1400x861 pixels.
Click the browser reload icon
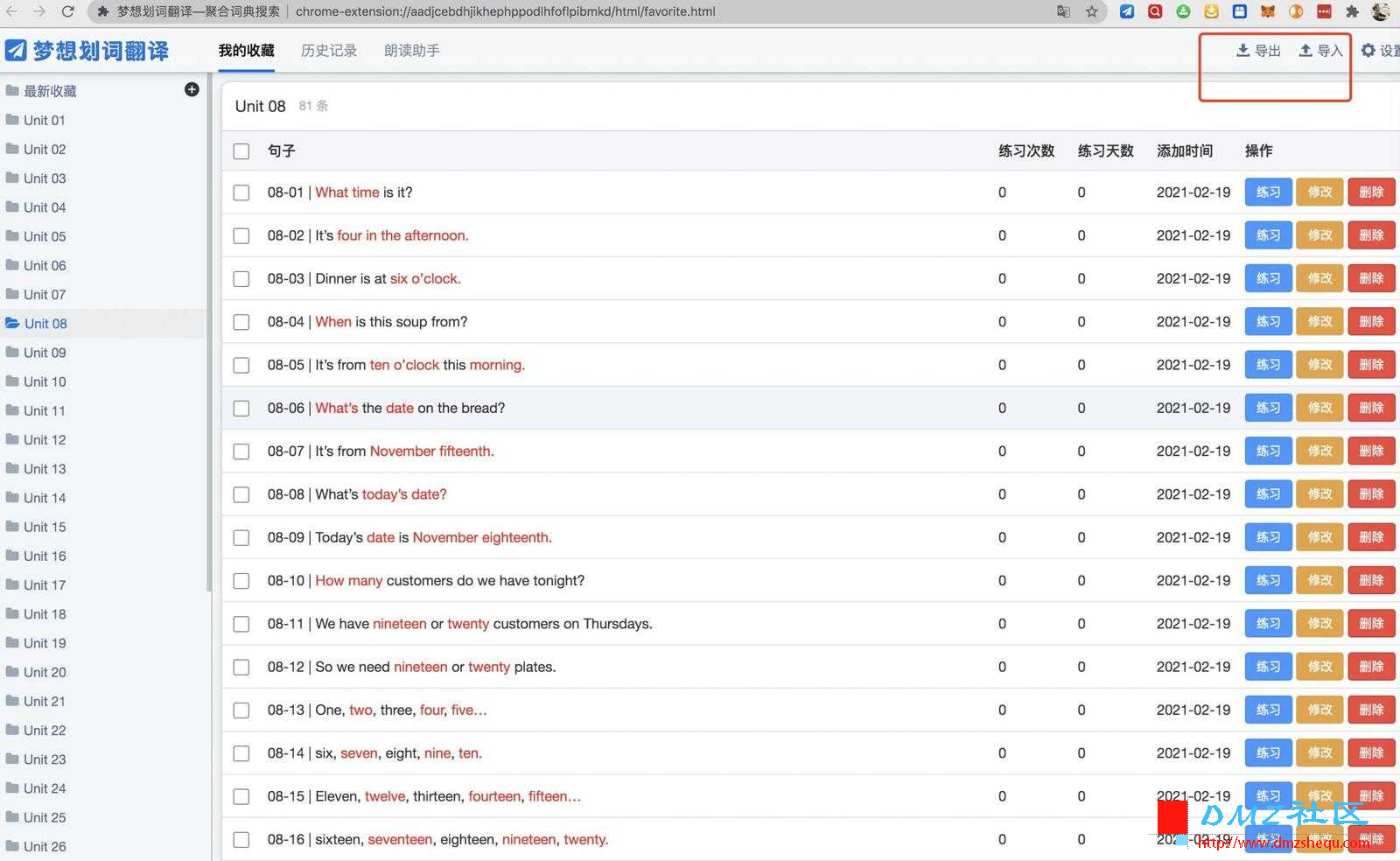click(68, 11)
